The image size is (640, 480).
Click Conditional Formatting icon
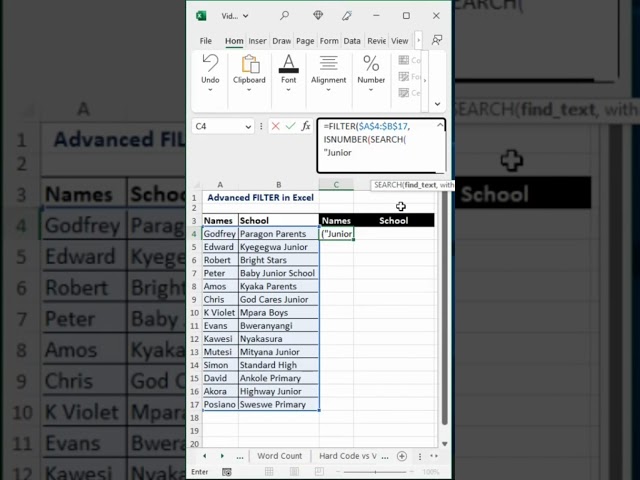tap(404, 60)
